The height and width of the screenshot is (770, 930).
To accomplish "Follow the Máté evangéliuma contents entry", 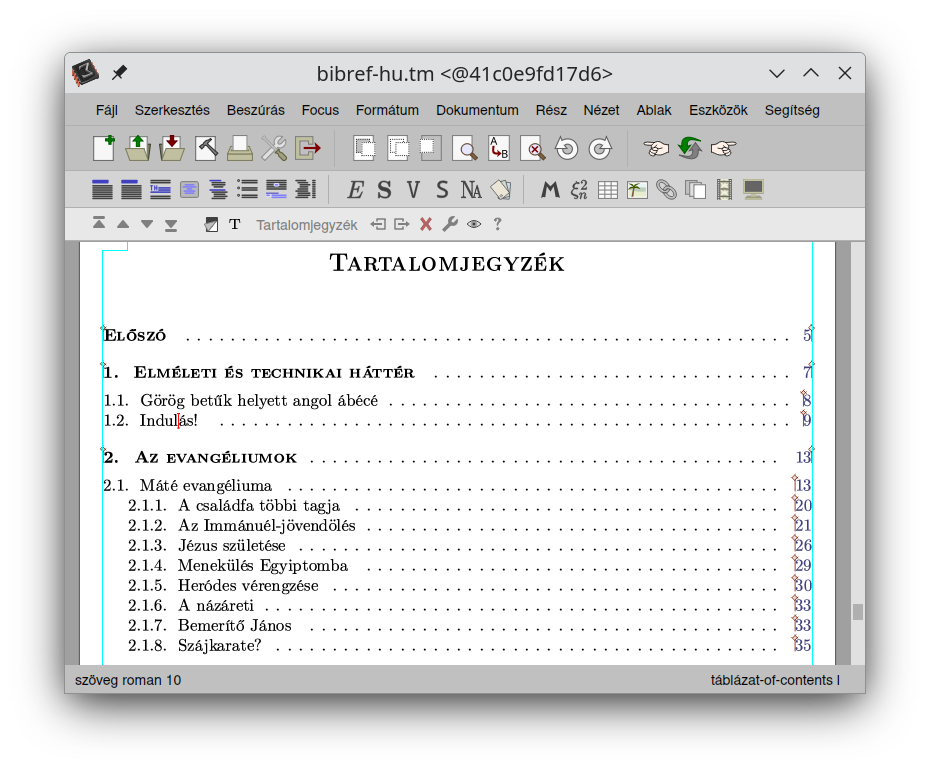I will tap(206, 486).
